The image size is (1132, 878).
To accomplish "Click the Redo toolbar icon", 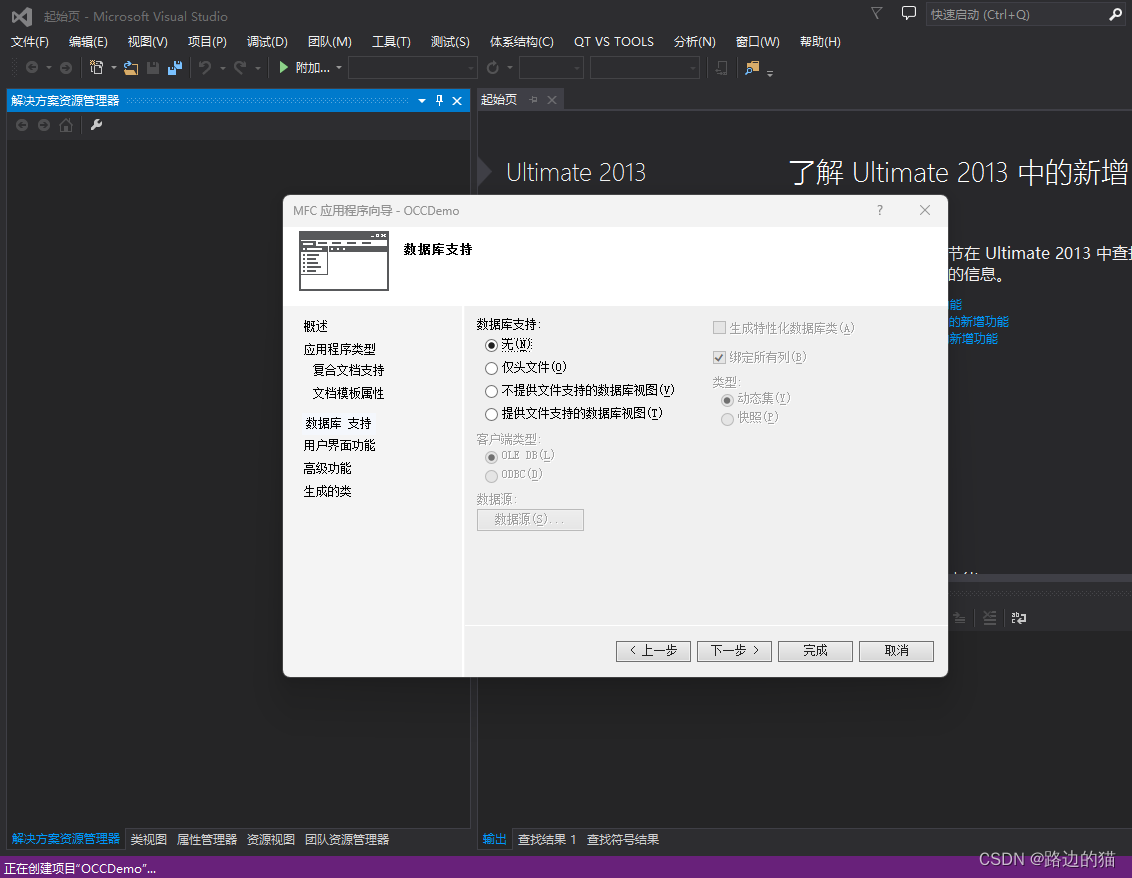I will point(240,67).
